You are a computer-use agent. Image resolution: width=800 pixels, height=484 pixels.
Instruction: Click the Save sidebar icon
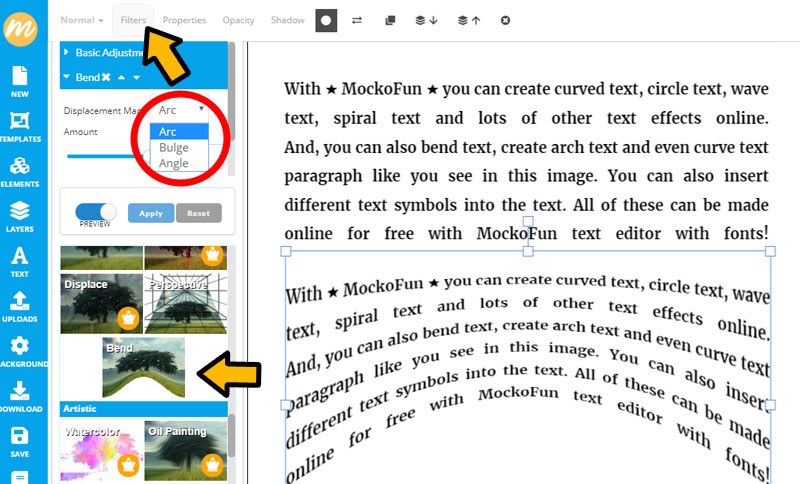(x=20, y=442)
